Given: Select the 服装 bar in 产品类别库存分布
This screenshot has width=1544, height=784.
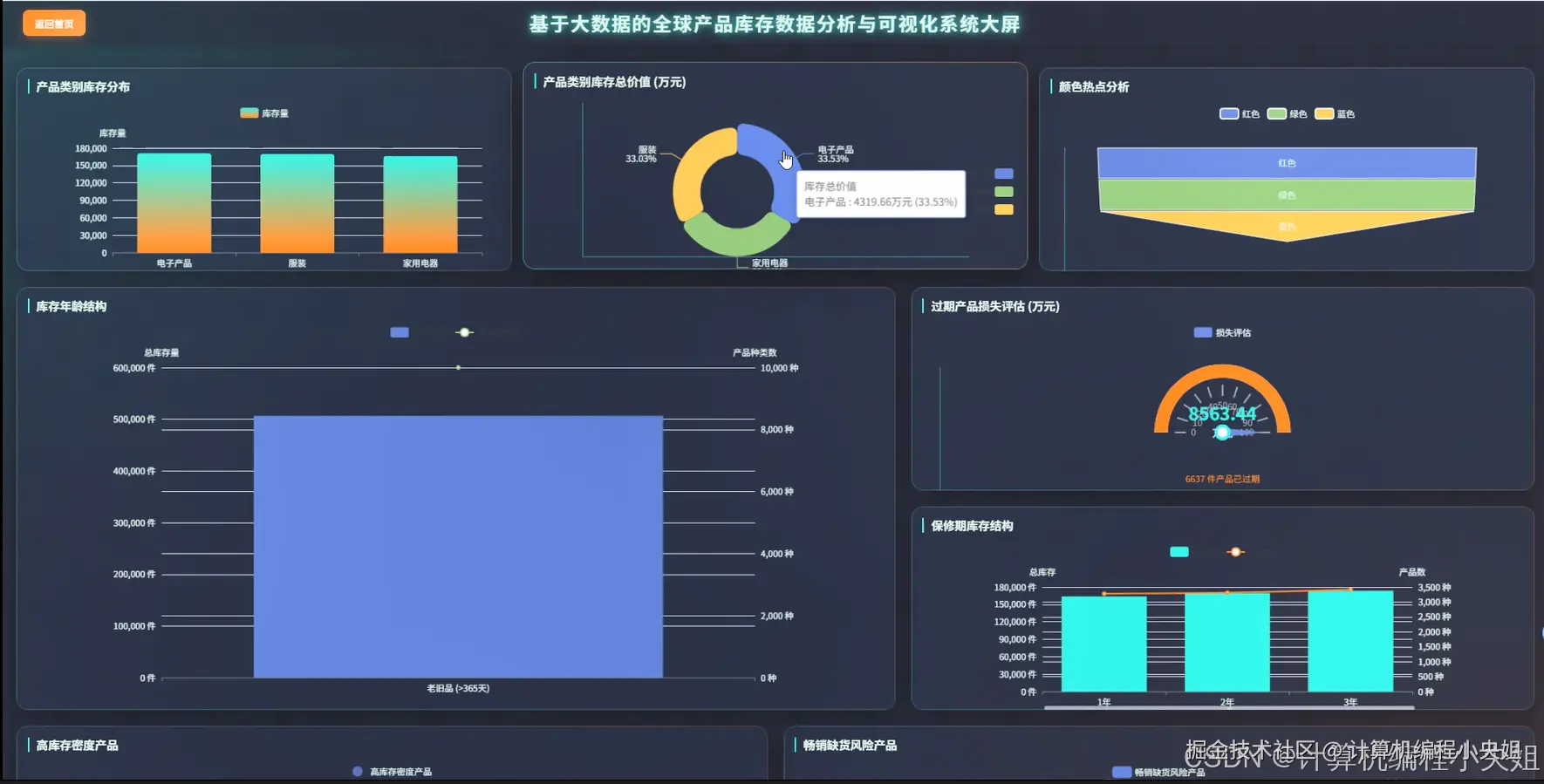Looking at the screenshot, I should (x=297, y=203).
